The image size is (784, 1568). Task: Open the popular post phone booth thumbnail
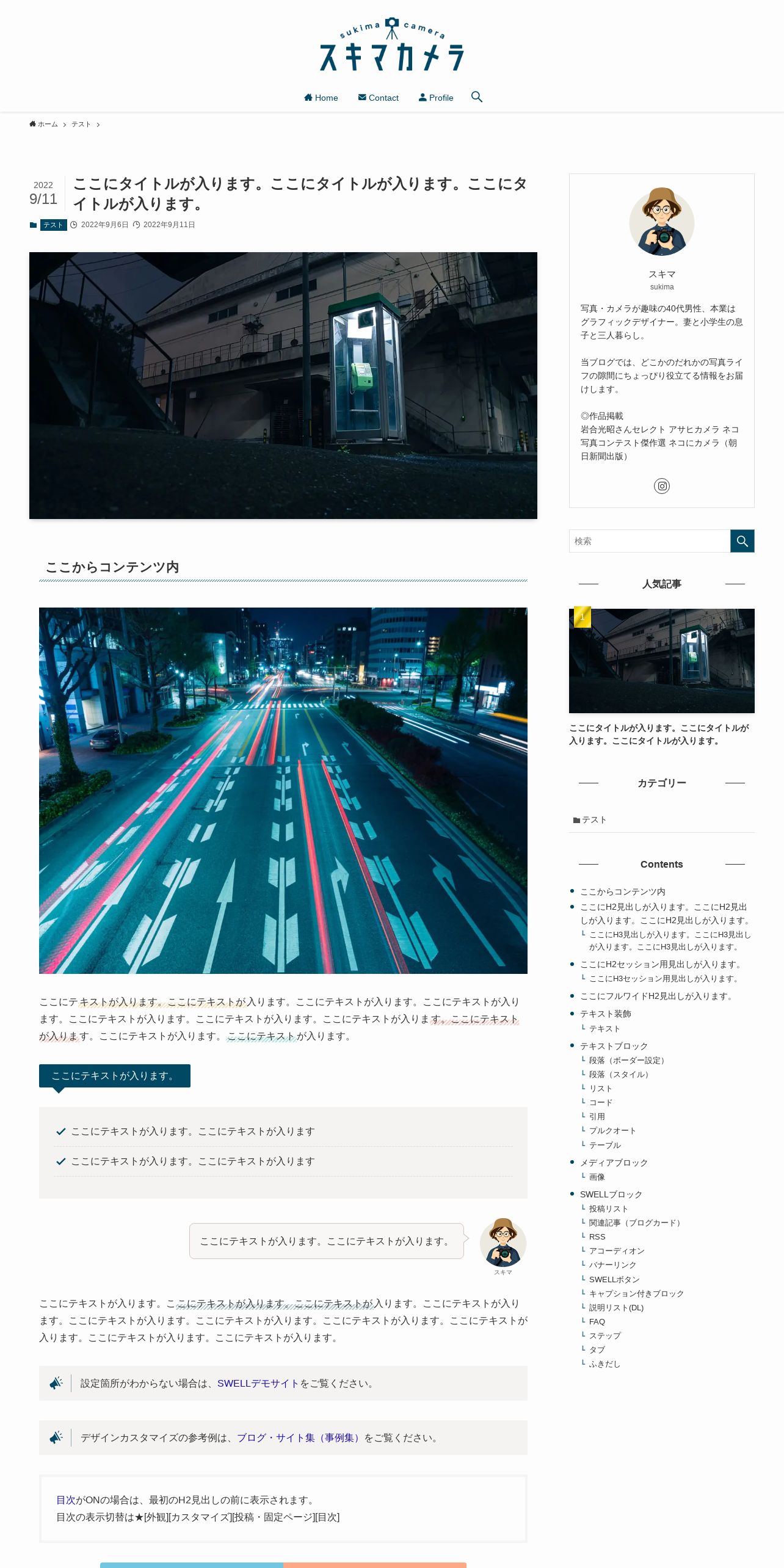(662, 661)
